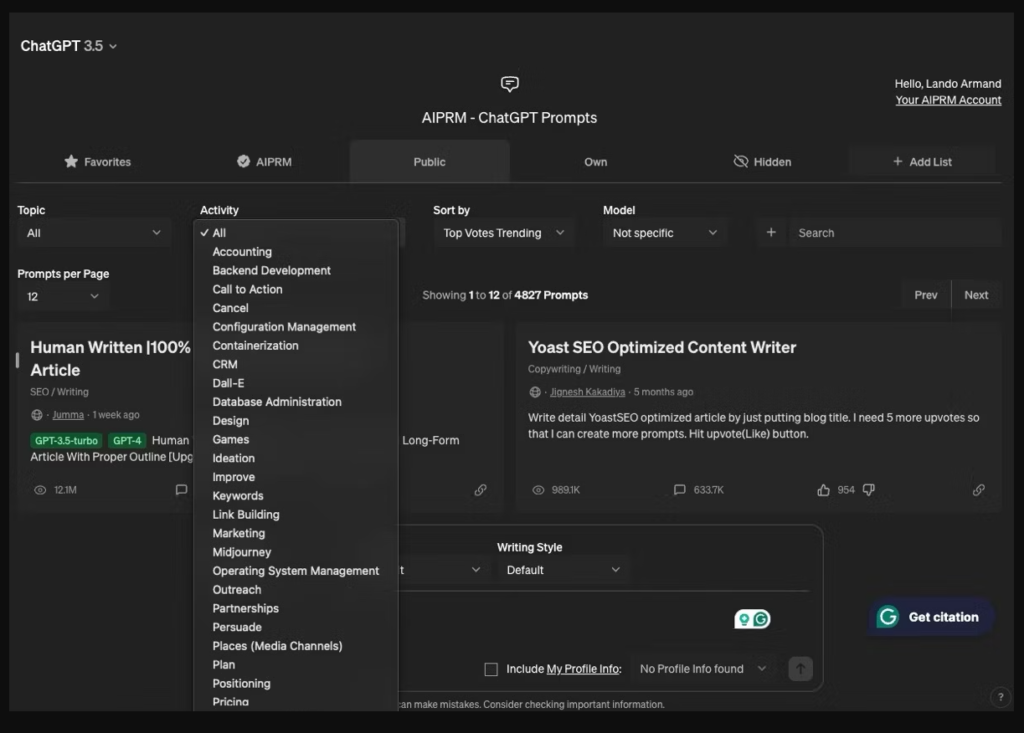Select Places (Media Channels) activity

pos(296,646)
